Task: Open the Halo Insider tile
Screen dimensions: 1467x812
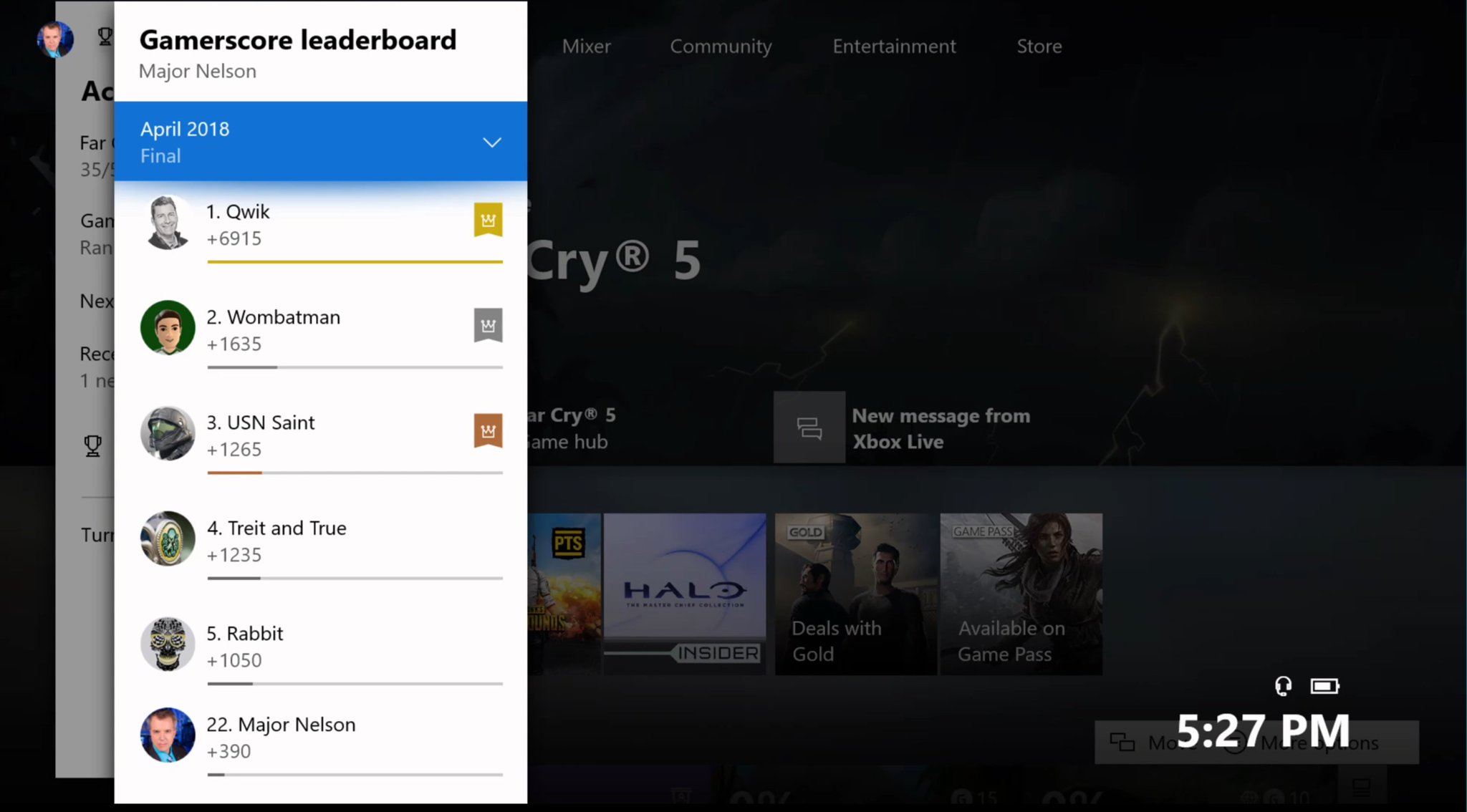Action: [684, 594]
